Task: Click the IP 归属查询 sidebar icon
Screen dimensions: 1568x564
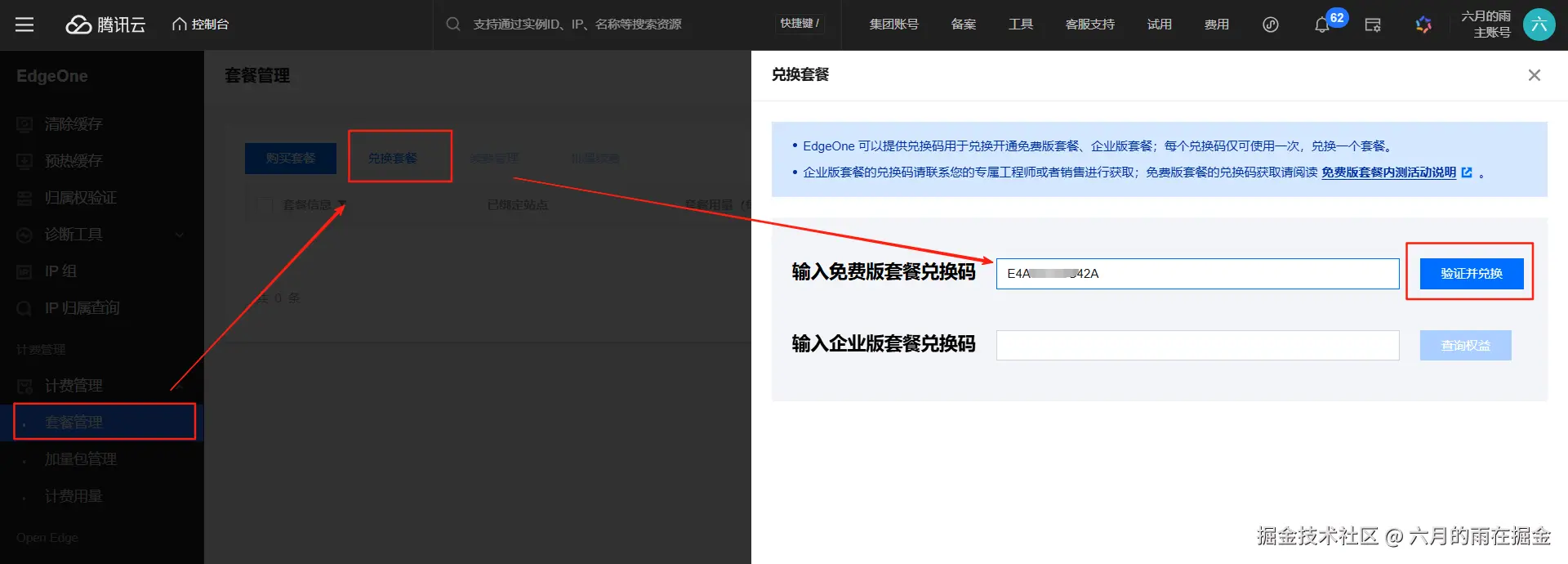Action: (24, 308)
